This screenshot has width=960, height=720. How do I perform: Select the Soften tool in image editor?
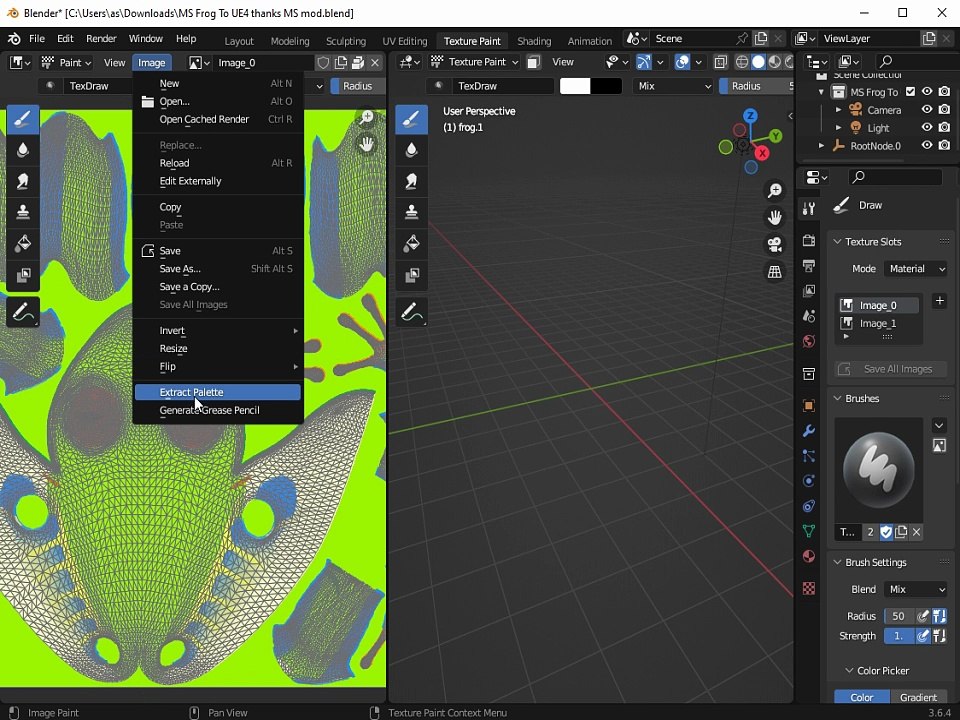(x=23, y=150)
